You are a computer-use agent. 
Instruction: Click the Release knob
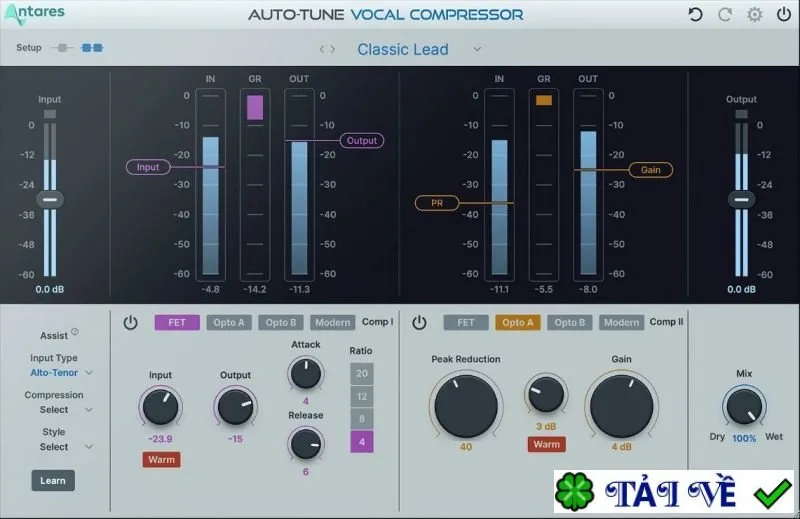coord(306,443)
